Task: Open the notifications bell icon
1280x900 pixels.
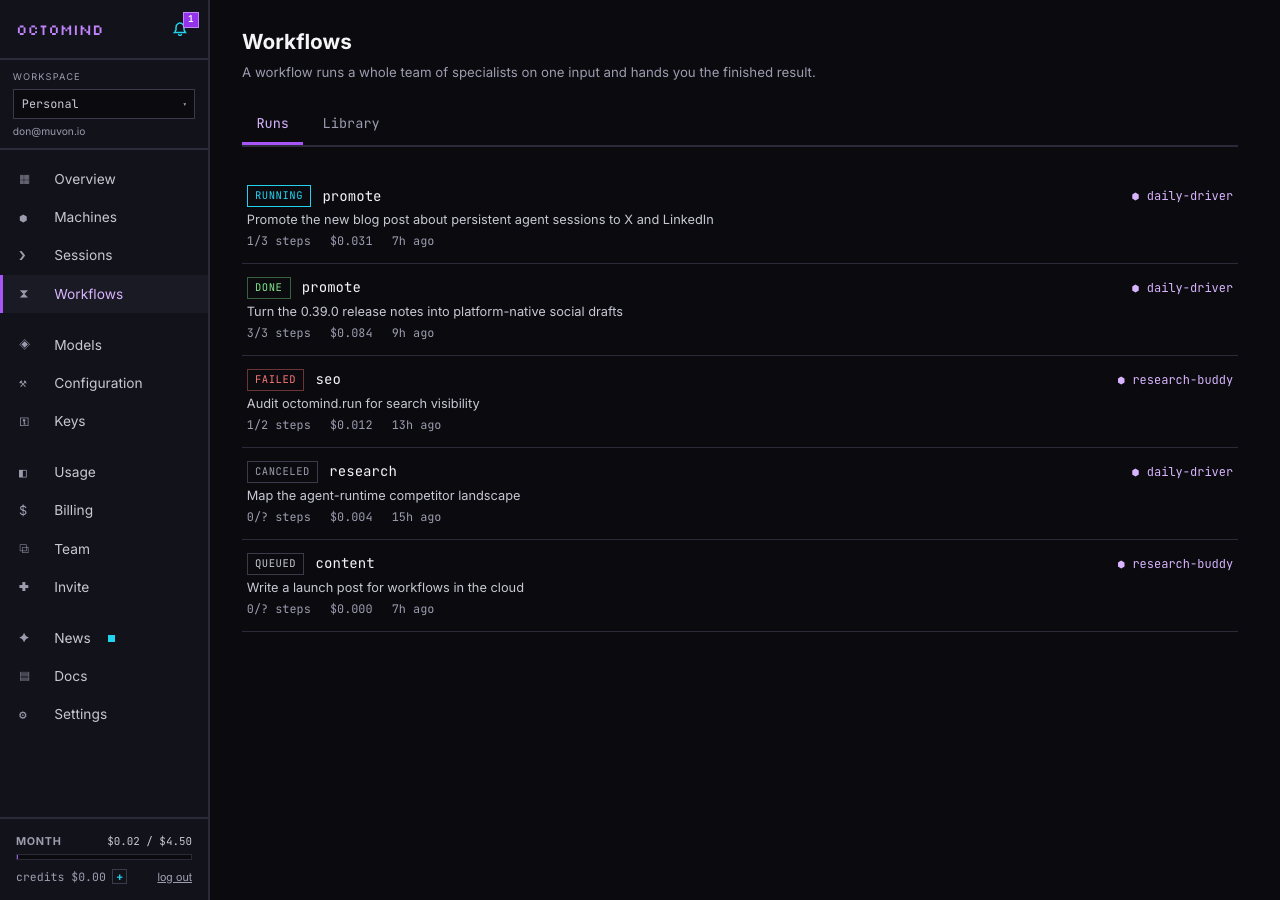Action: coord(180,29)
